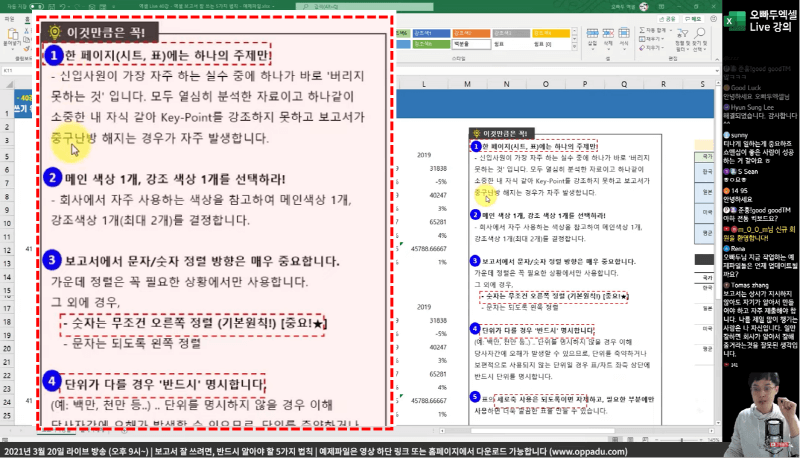Click Find and Select (찾기 및 선택) magnifier
The height and width of the screenshot is (458, 800).
(700, 34)
